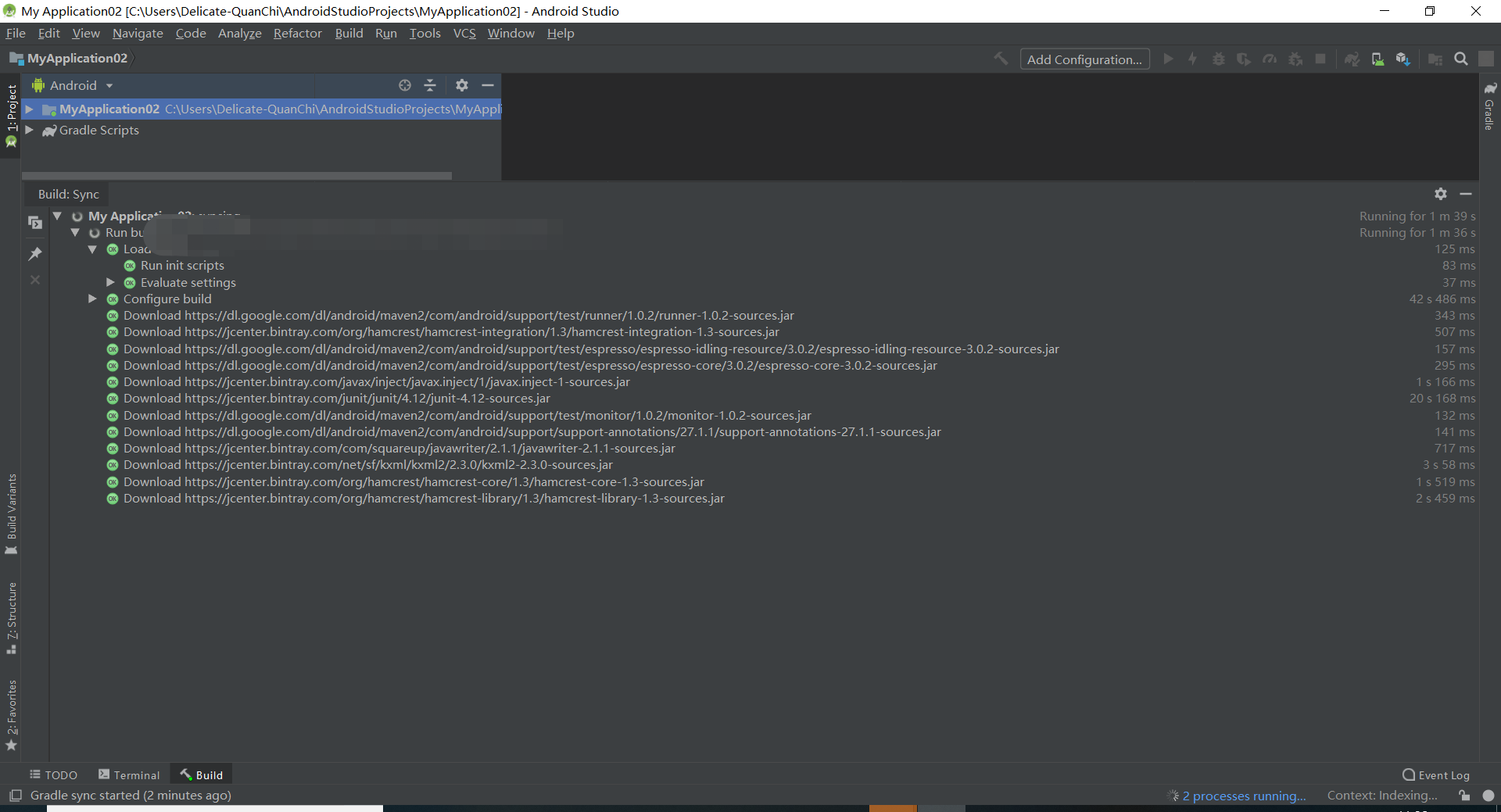Expand the Configure build node
The image size is (1501, 812).
click(x=92, y=299)
